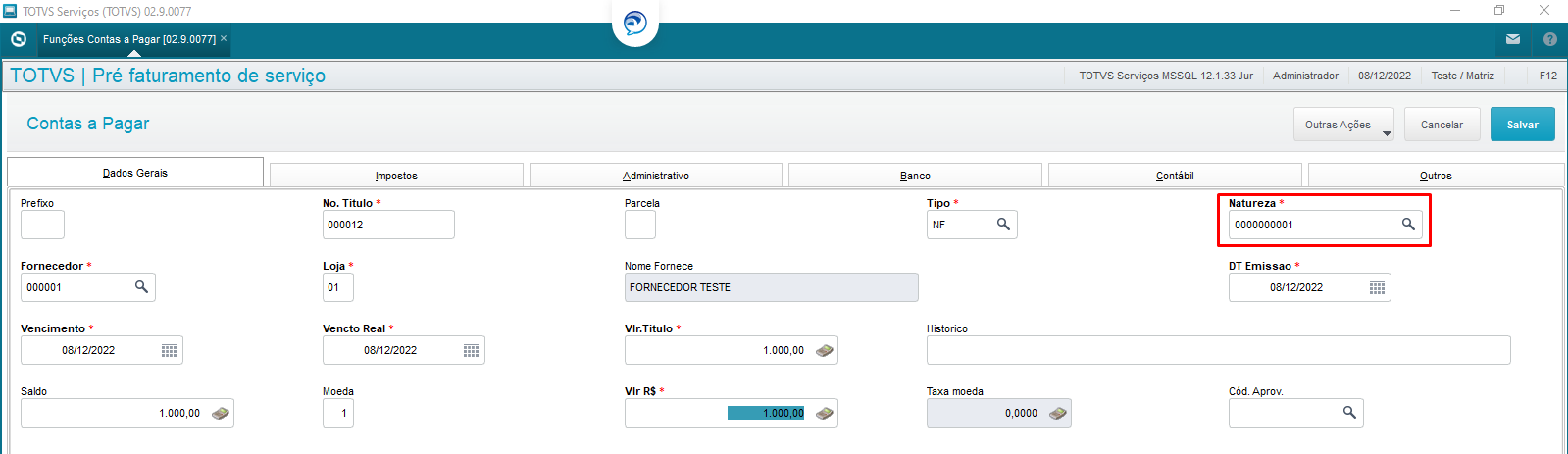Click the Teste / Matriz company label

click(1462, 76)
